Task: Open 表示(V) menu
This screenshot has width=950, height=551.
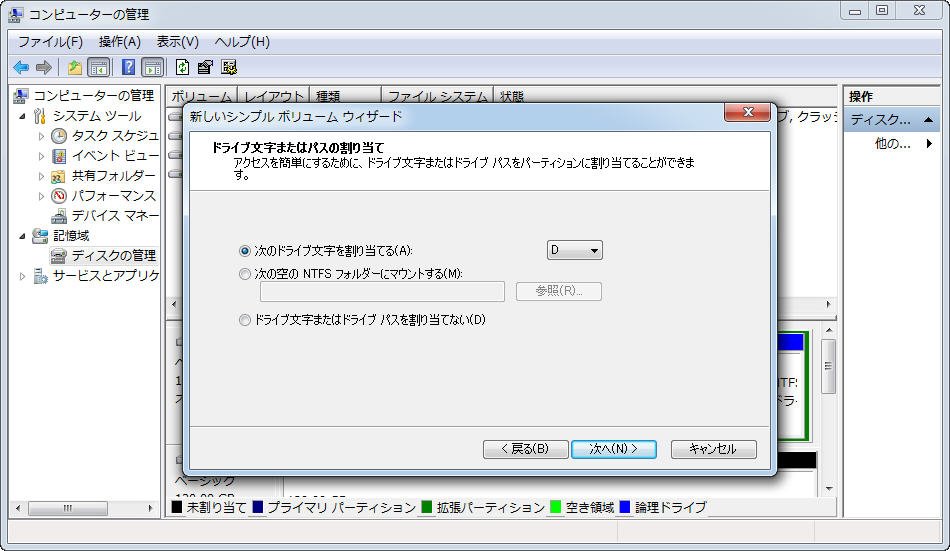Action: point(178,42)
